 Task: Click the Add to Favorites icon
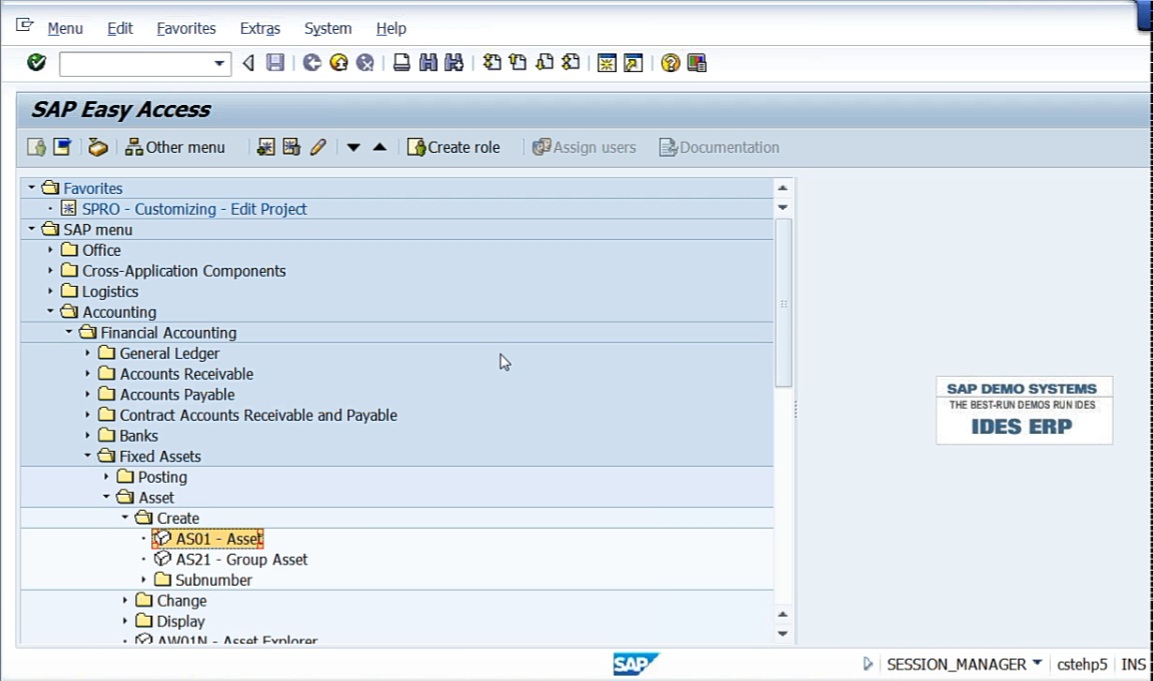pos(265,147)
